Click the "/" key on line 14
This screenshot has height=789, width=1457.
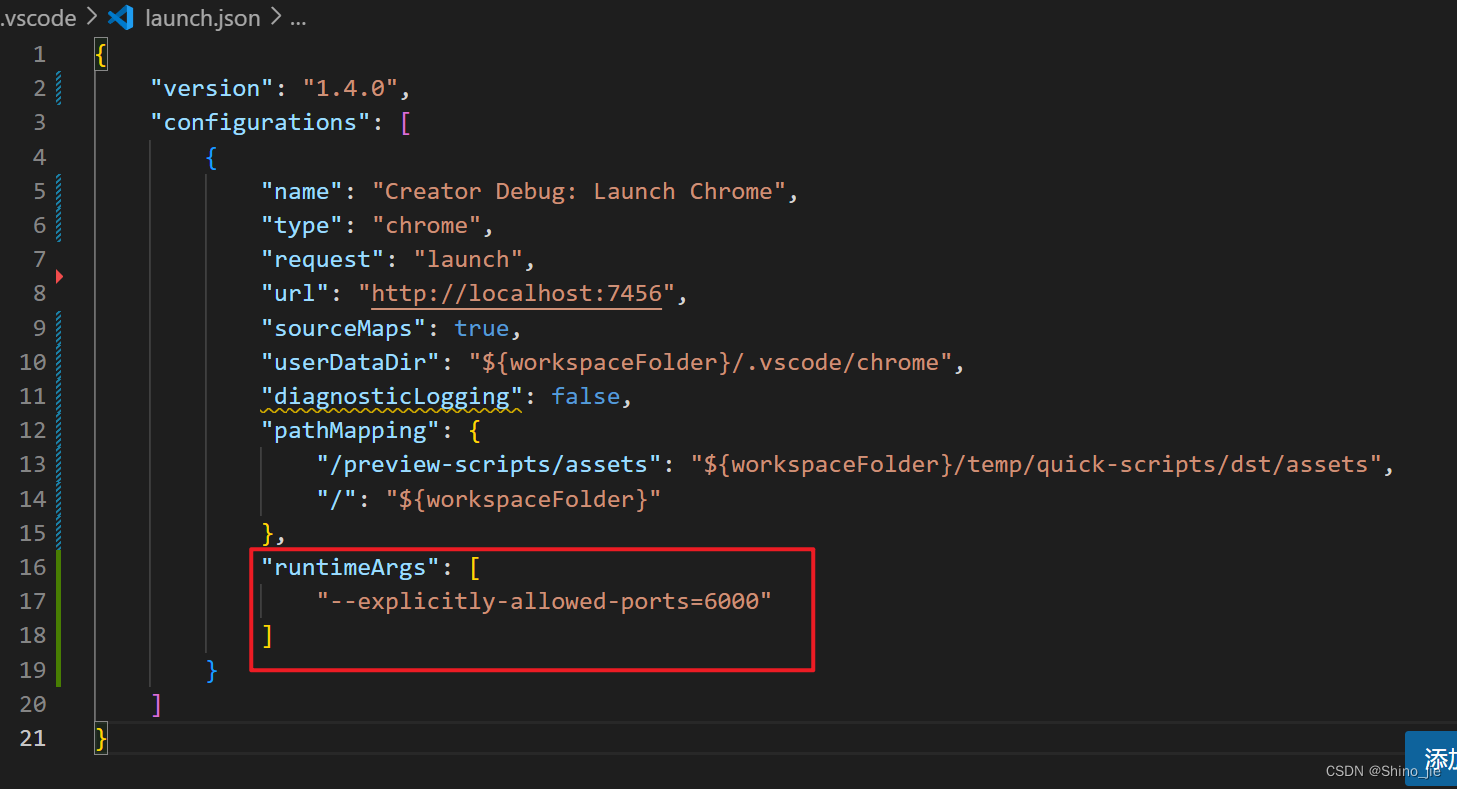[x=337, y=499]
